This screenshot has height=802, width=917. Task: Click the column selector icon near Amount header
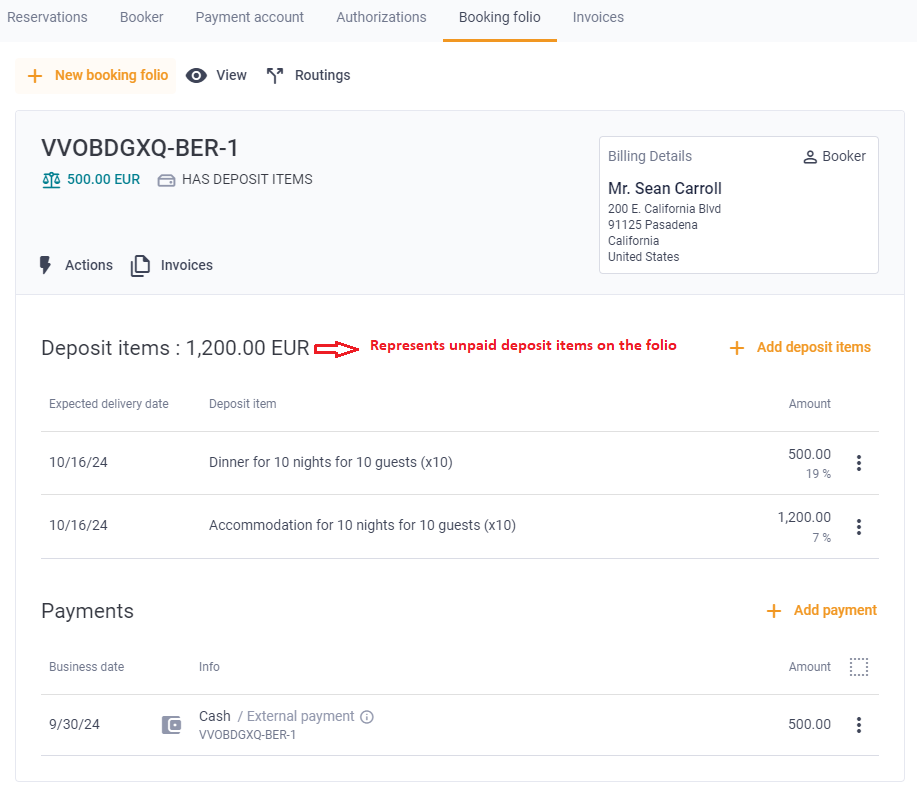coord(858,666)
